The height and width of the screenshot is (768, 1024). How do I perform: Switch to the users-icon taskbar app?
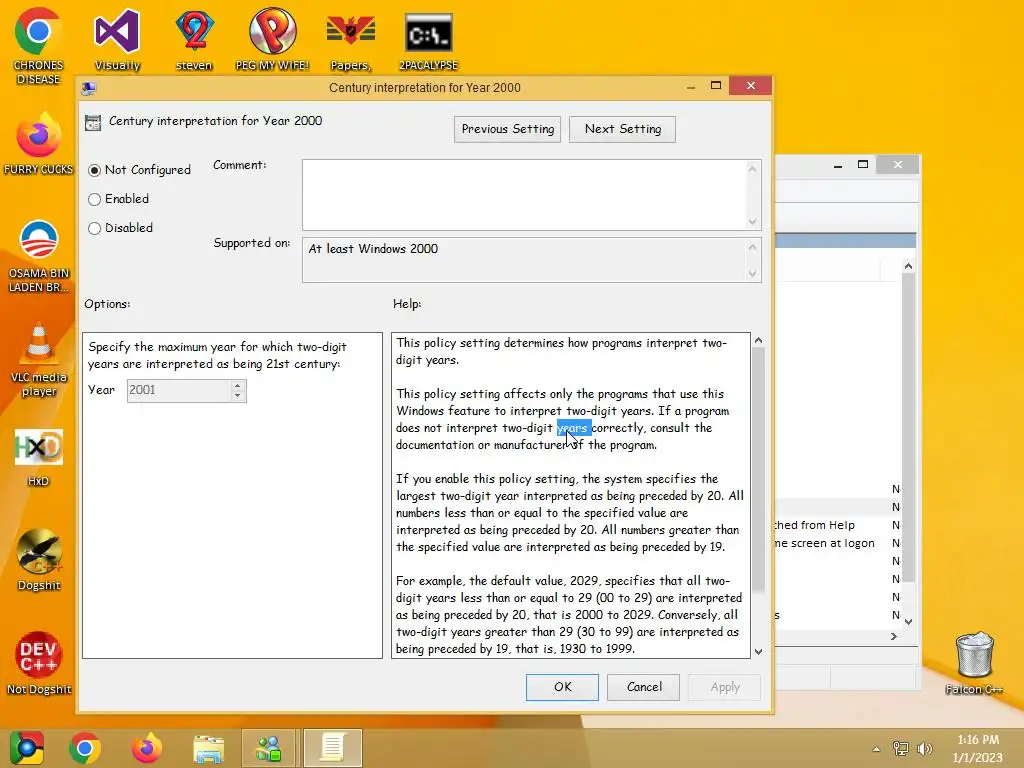coord(269,748)
